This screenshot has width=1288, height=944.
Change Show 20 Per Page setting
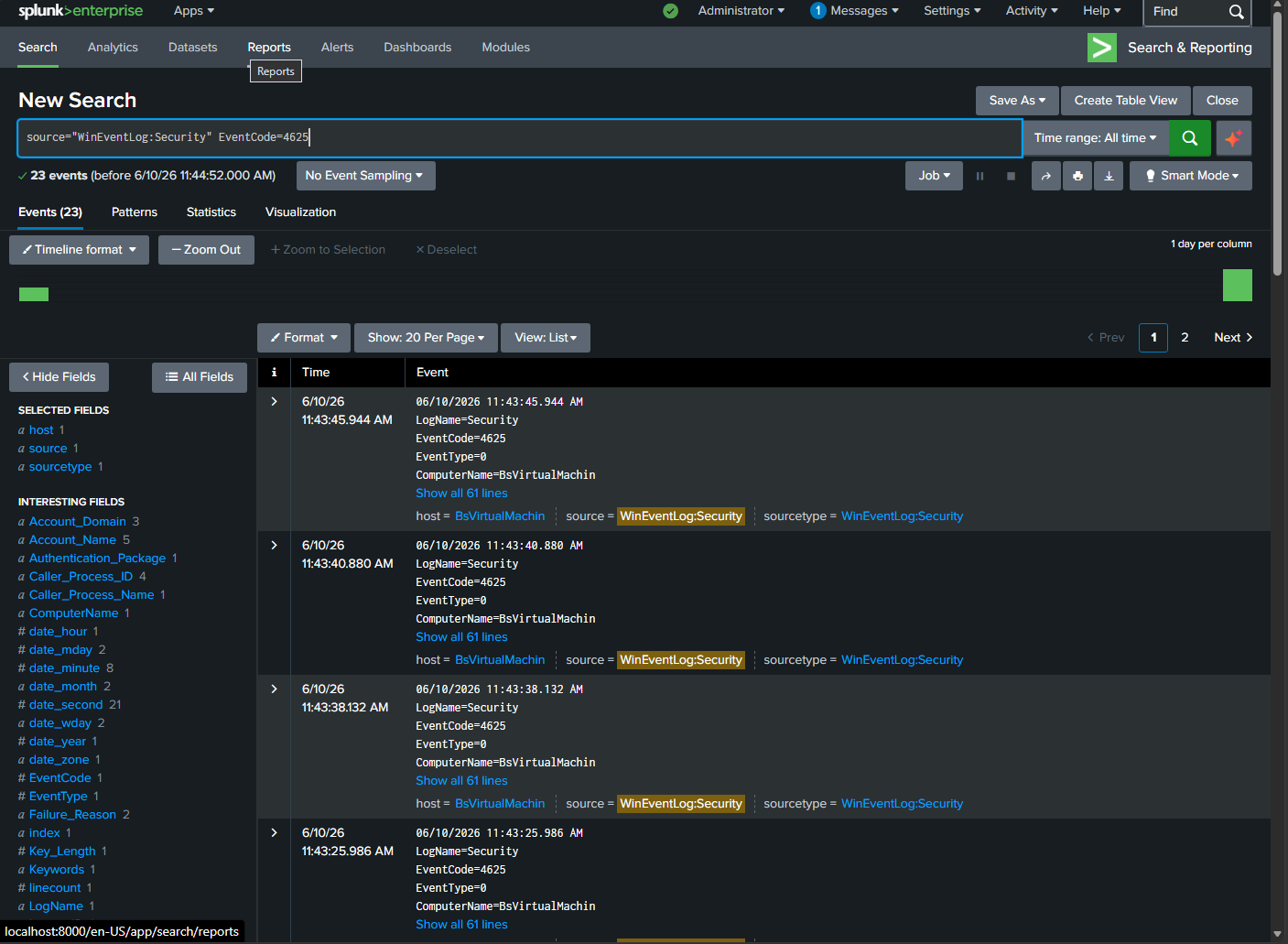pos(426,338)
